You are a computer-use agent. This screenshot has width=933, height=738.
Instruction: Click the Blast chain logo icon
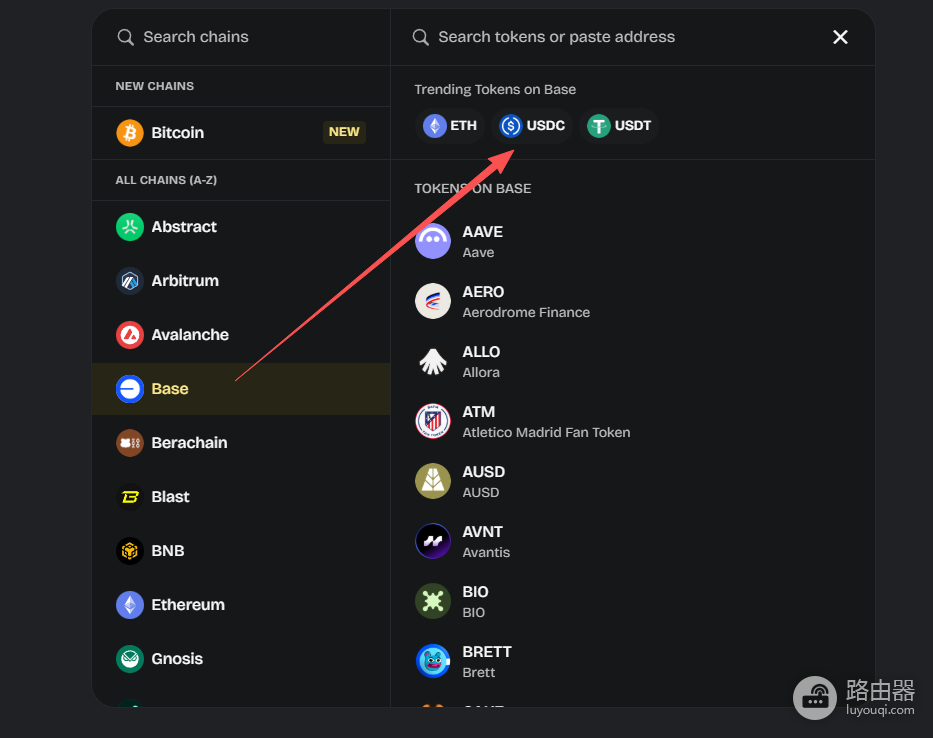point(130,497)
